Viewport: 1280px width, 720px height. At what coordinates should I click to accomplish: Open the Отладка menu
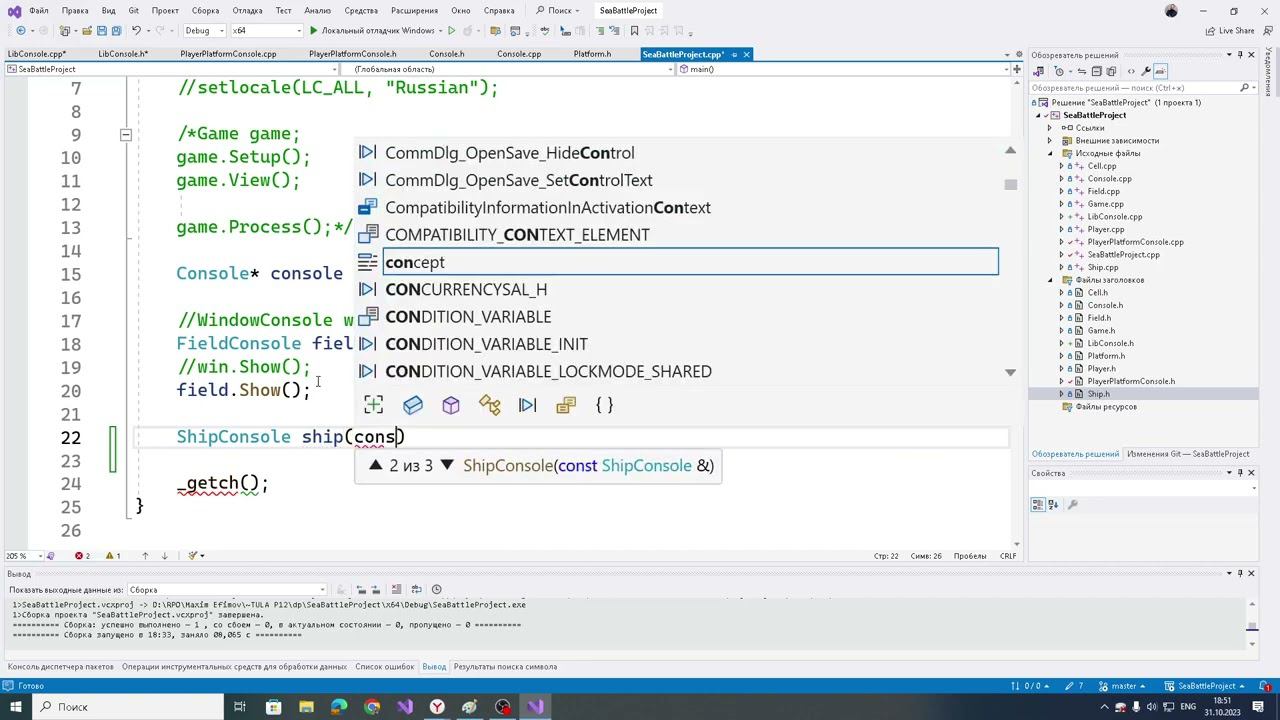pos(247,11)
